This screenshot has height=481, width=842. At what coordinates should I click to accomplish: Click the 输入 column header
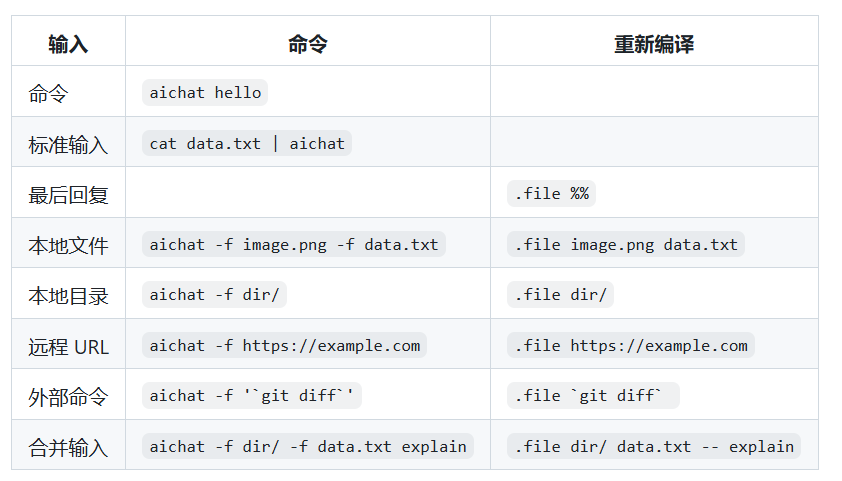tap(68, 44)
